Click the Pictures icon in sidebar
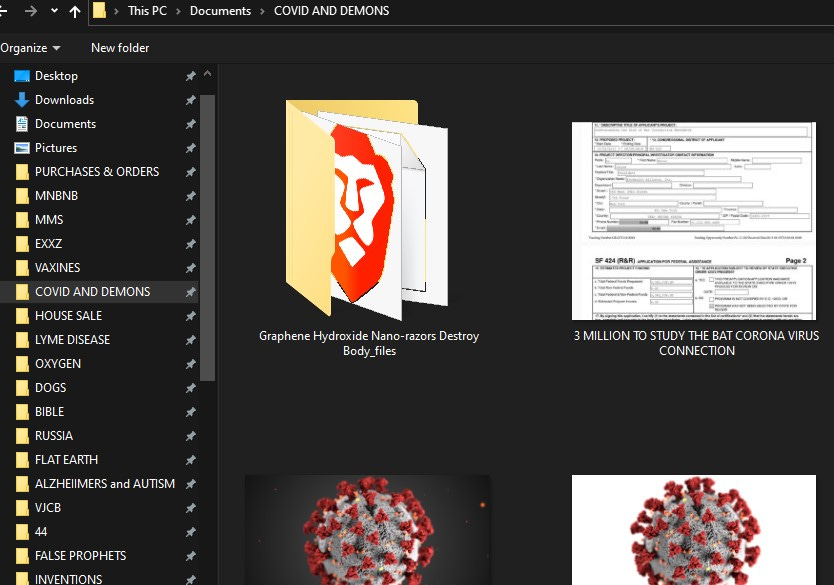Image resolution: width=834 pixels, height=585 pixels. point(22,148)
